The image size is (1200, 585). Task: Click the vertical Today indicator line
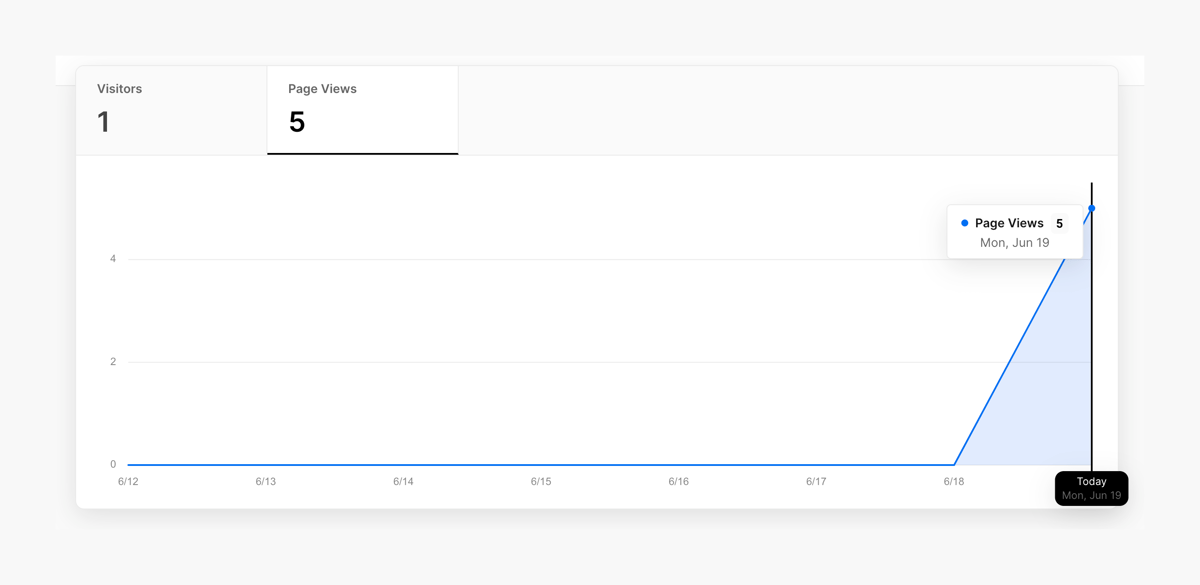coord(1091,350)
